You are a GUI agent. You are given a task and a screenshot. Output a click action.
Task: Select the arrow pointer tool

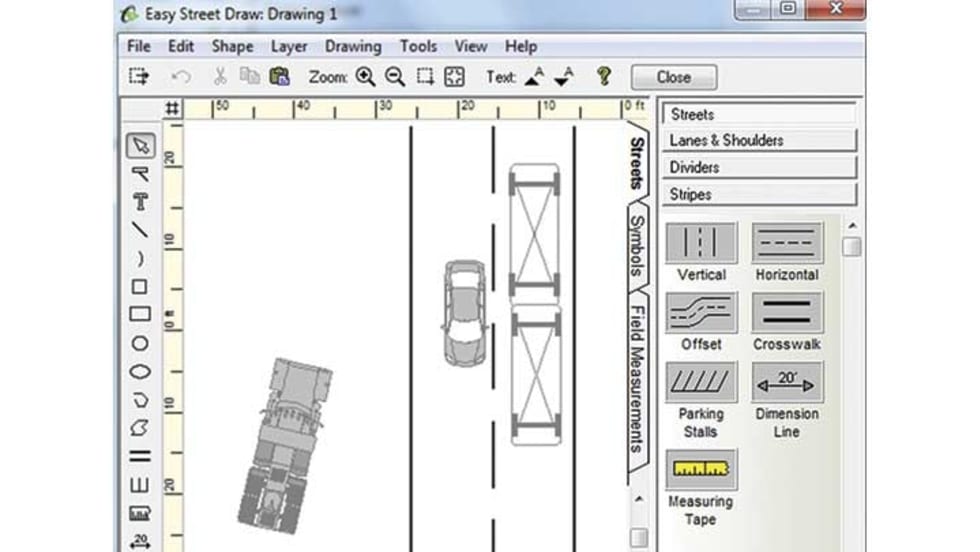pyautogui.click(x=140, y=145)
